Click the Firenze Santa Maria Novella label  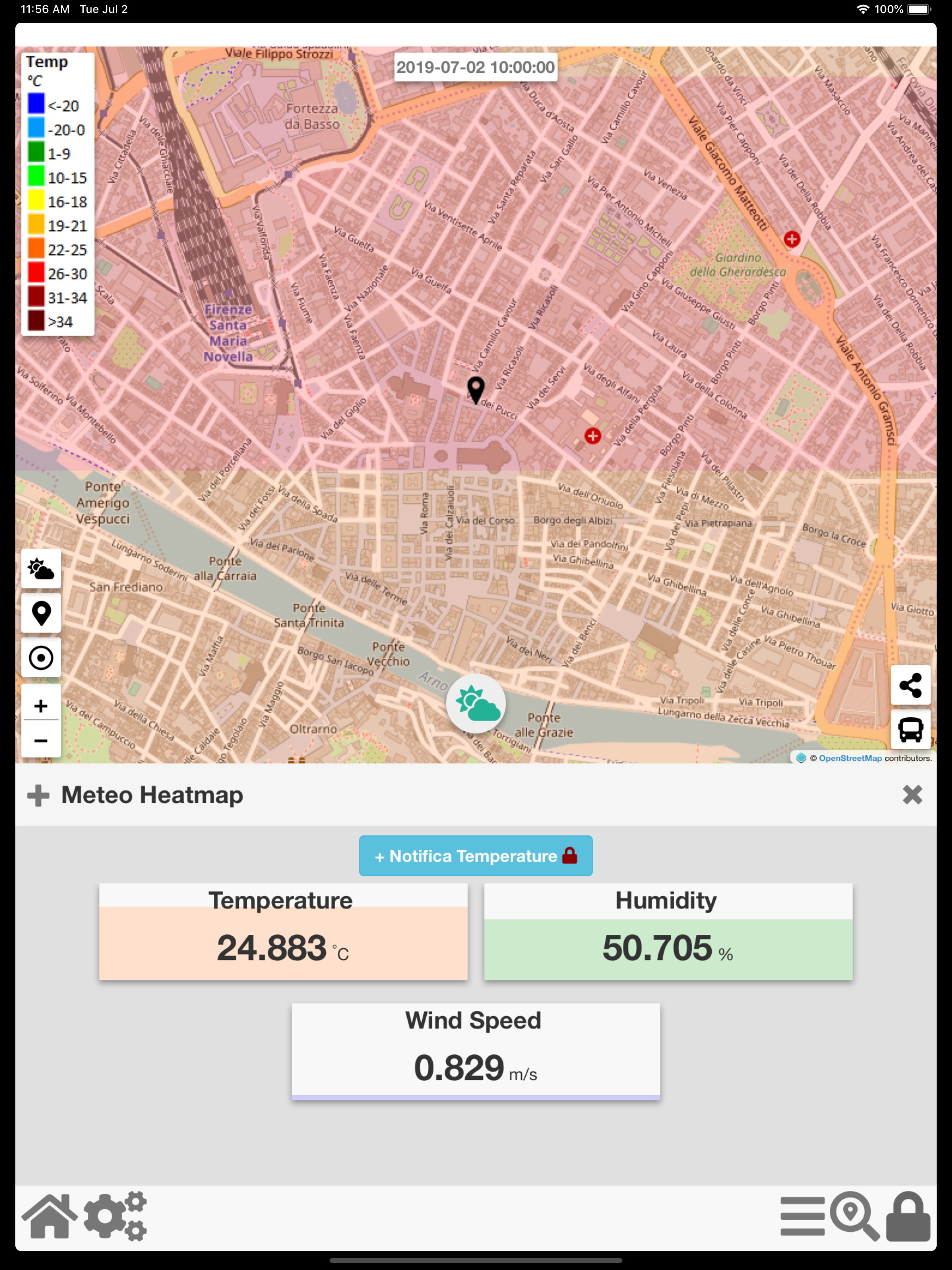(229, 333)
